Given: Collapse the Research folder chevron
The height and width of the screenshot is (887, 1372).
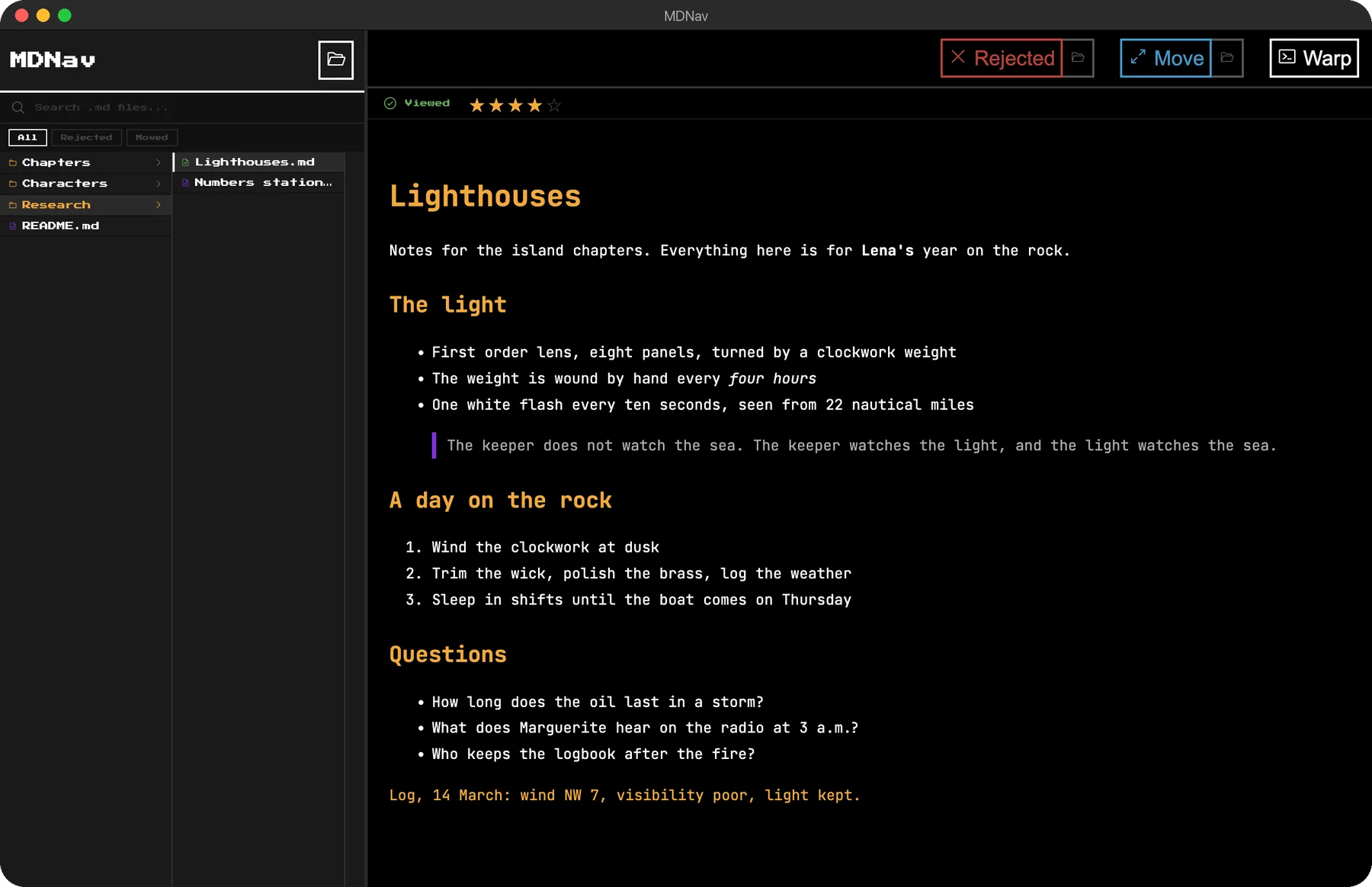Looking at the screenshot, I should coord(159,205).
